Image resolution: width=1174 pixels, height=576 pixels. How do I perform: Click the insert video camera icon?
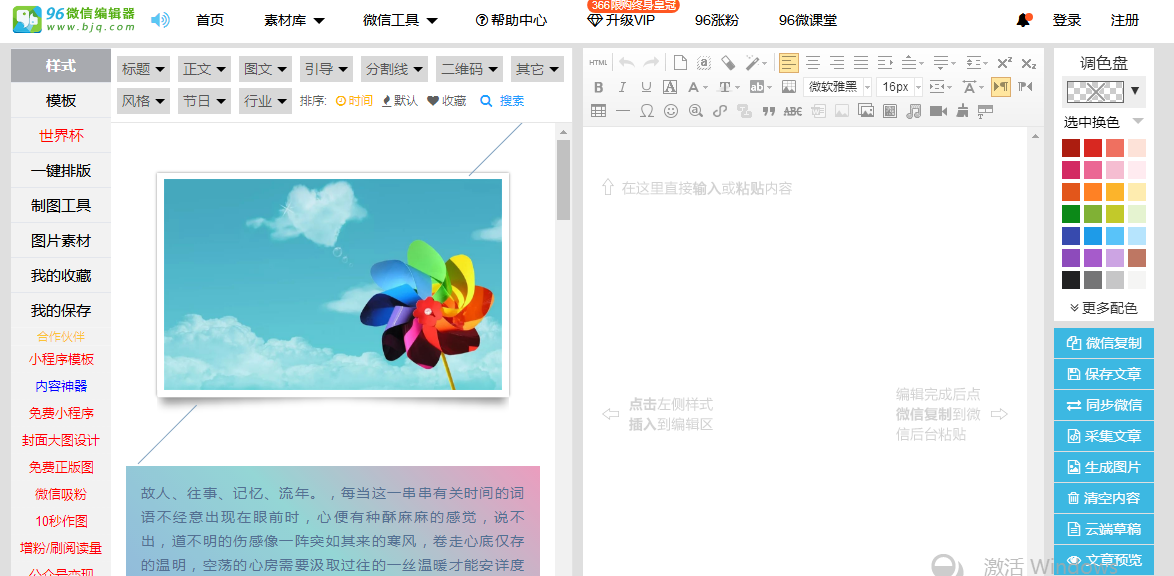[938, 111]
